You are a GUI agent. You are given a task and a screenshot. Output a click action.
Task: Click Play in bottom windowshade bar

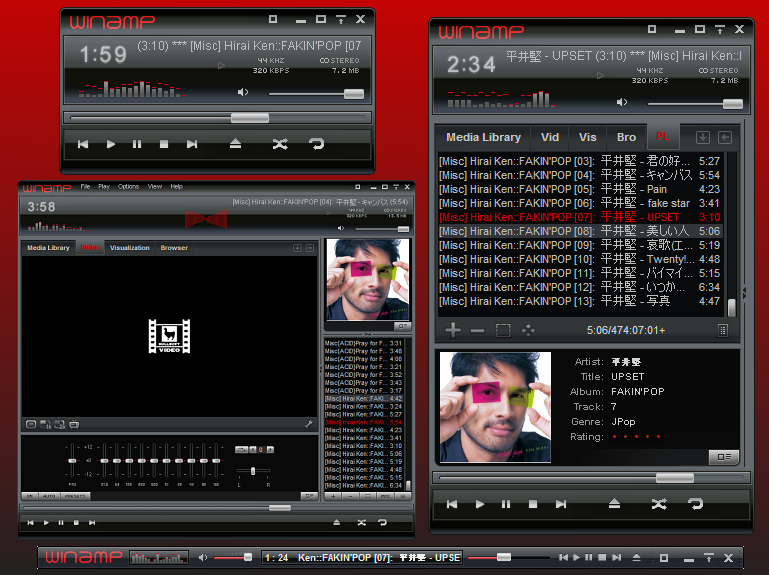(x=577, y=557)
